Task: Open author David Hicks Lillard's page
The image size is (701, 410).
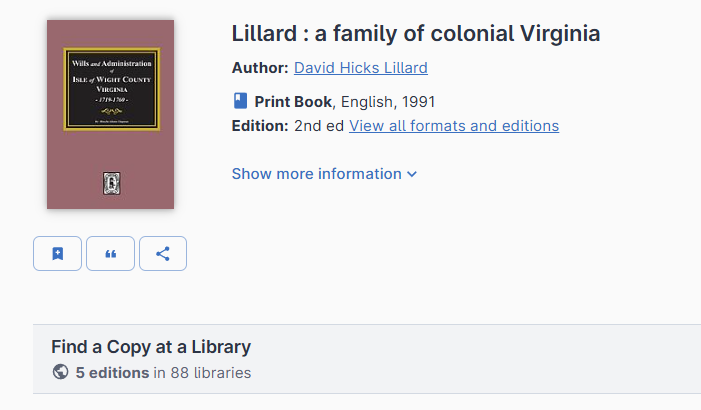Action: tap(360, 68)
